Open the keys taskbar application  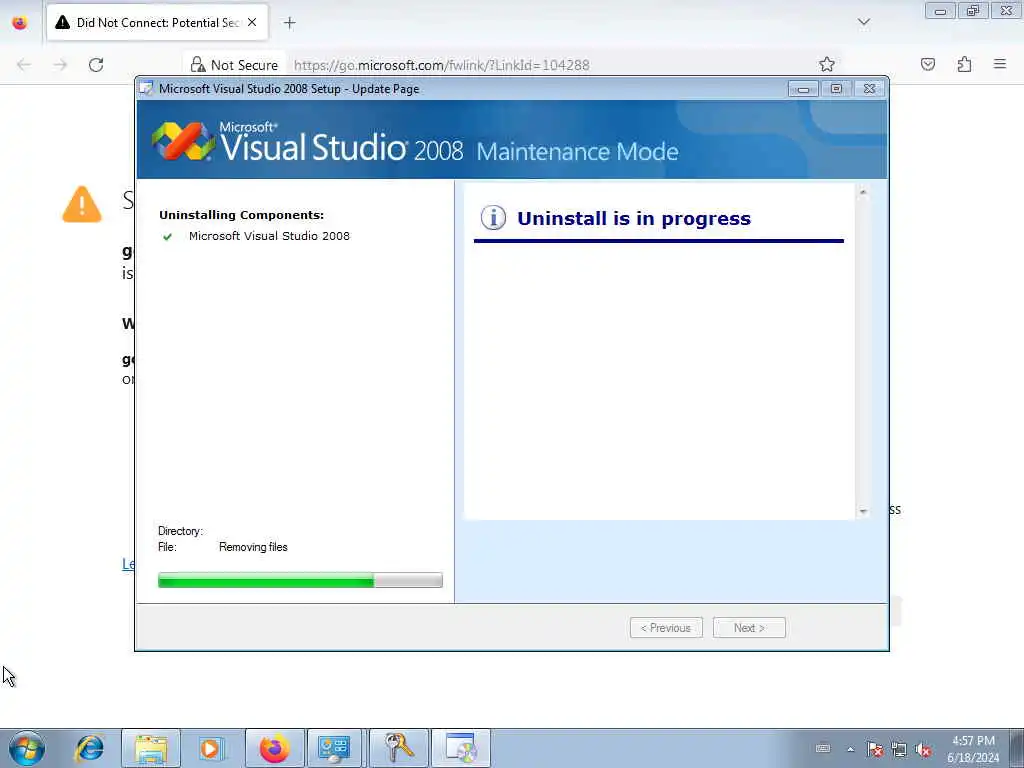(x=399, y=748)
